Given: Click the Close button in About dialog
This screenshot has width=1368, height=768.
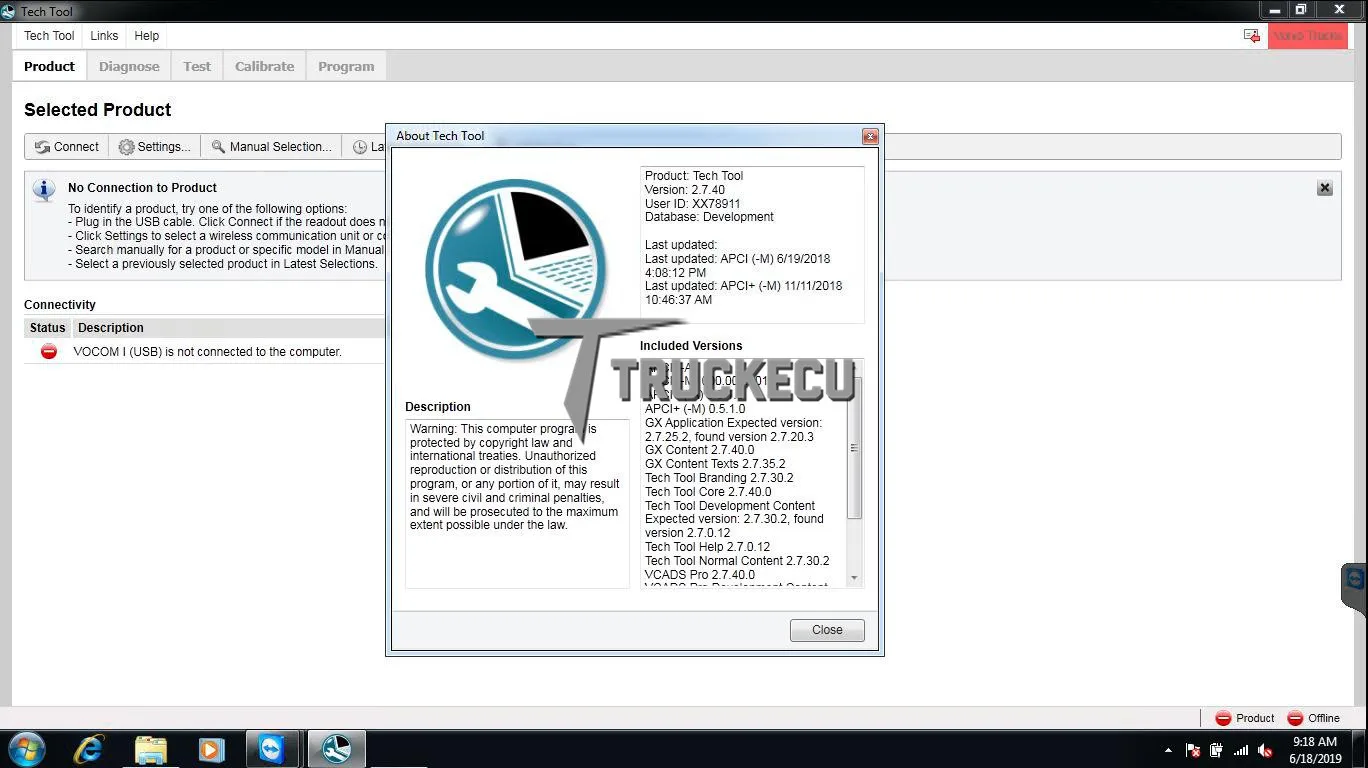Looking at the screenshot, I should point(827,630).
